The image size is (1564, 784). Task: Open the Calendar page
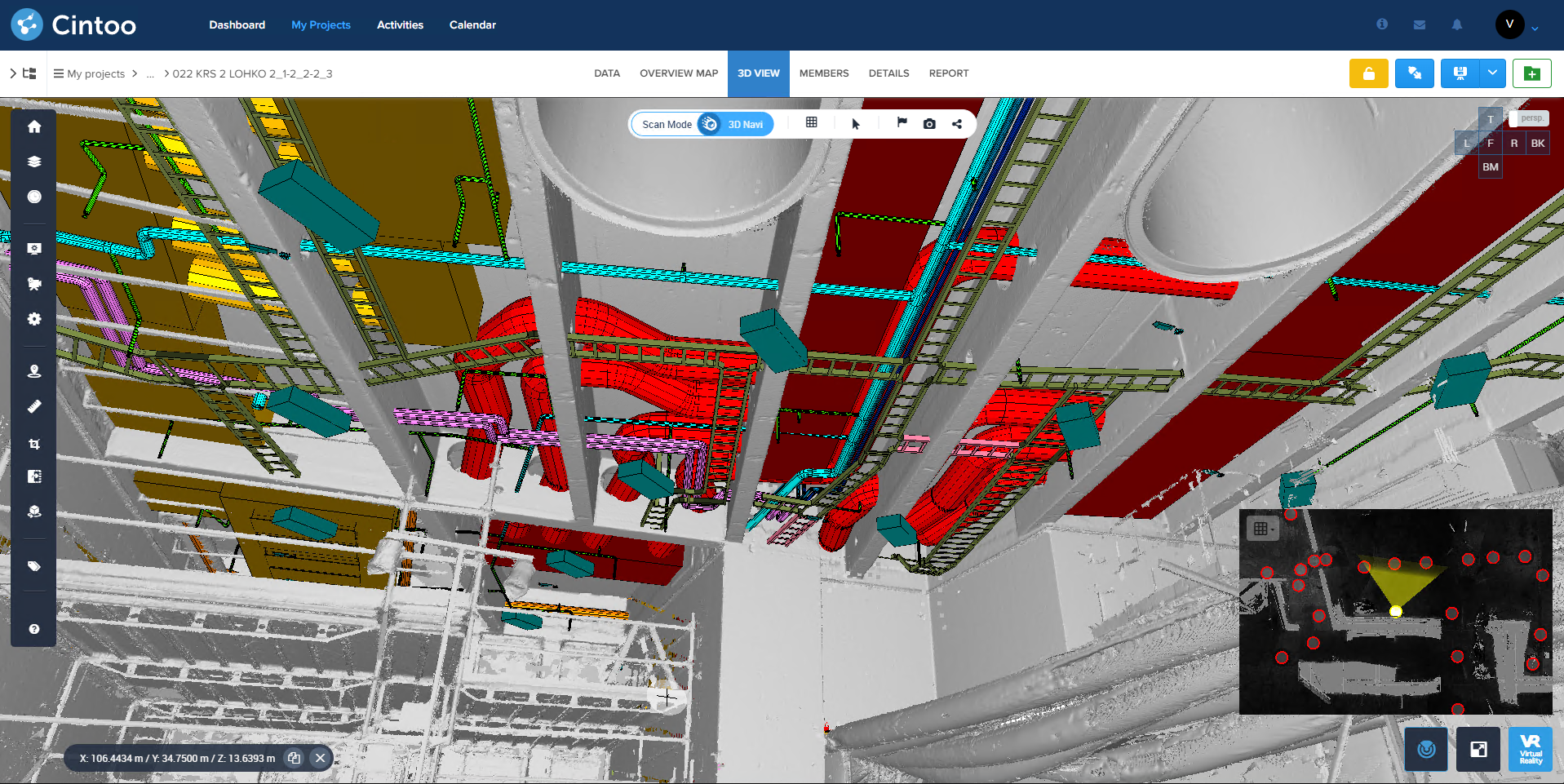tap(472, 24)
